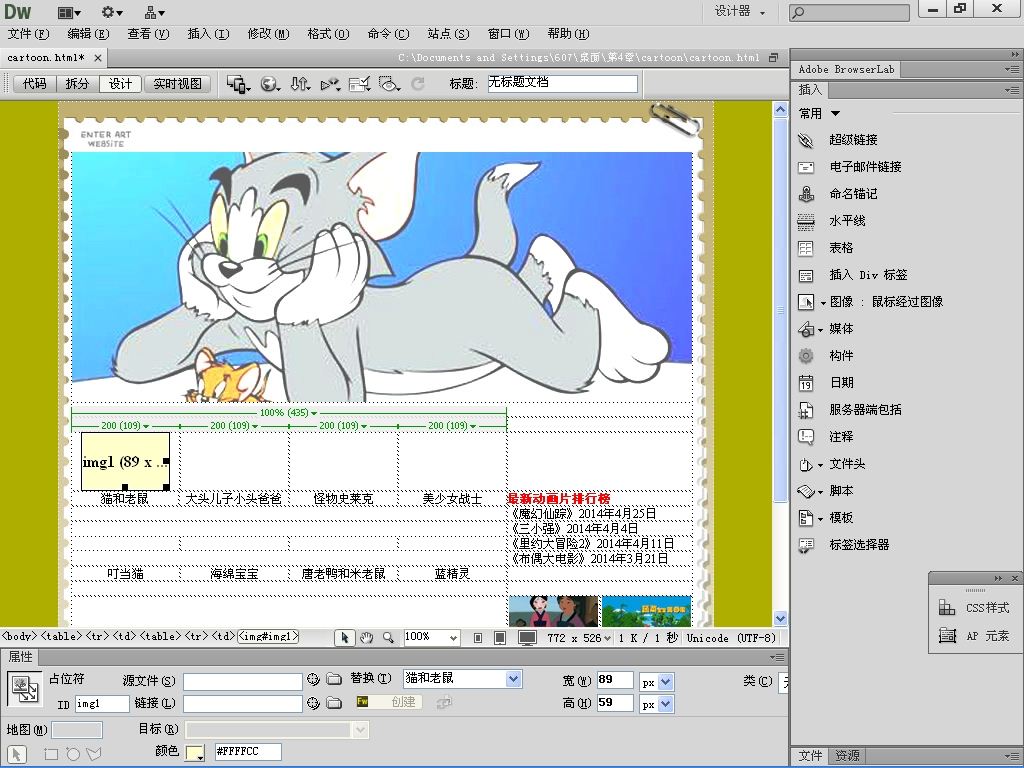The width and height of the screenshot is (1024, 768).
Task: Click the File Management arrows icon
Action: point(300,84)
